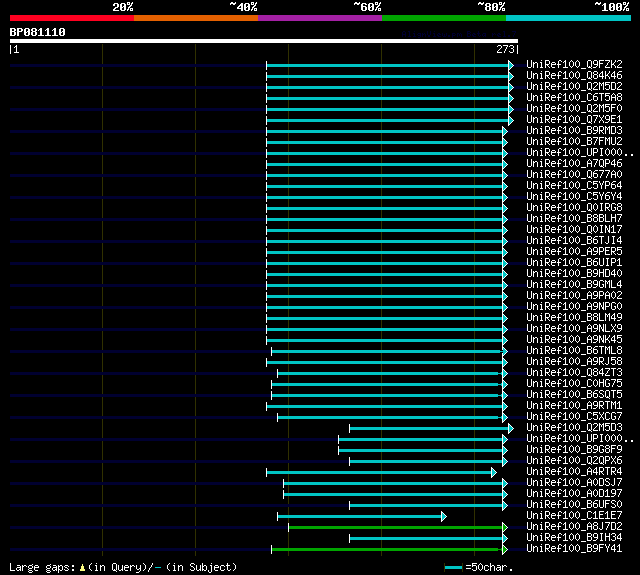The width and height of the screenshot is (640, 575).
Task: Select the UniRef100_A9PER5 label text
Action: pyautogui.click(x=574, y=252)
